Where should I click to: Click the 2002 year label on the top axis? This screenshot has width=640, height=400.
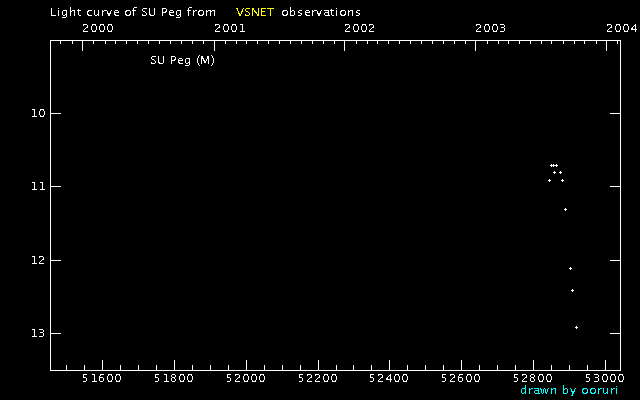(x=360, y=28)
